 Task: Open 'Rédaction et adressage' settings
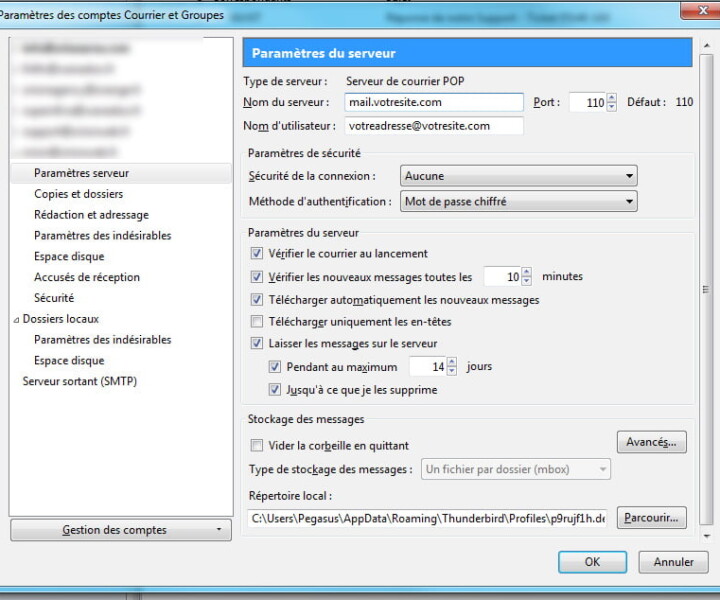coord(91,215)
